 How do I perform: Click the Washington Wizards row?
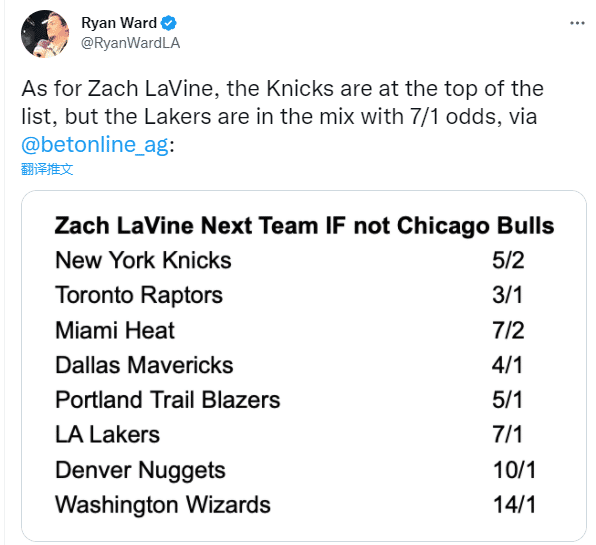click(x=296, y=505)
